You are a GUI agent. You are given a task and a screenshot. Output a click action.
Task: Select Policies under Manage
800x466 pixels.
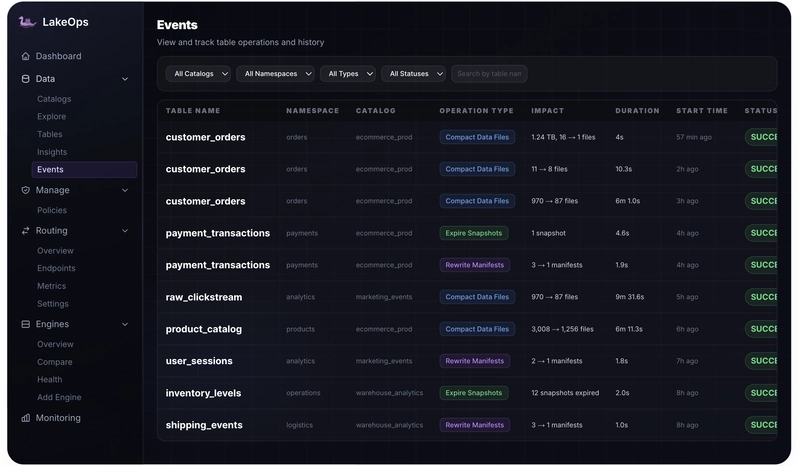tap(52, 210)
